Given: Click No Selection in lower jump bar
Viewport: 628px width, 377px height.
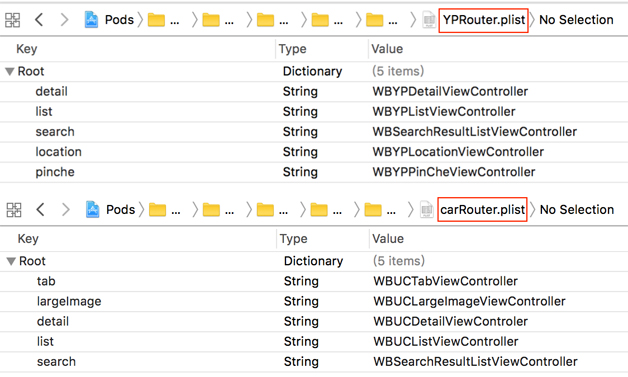Looking at the screenshot, I should (577, 210).
